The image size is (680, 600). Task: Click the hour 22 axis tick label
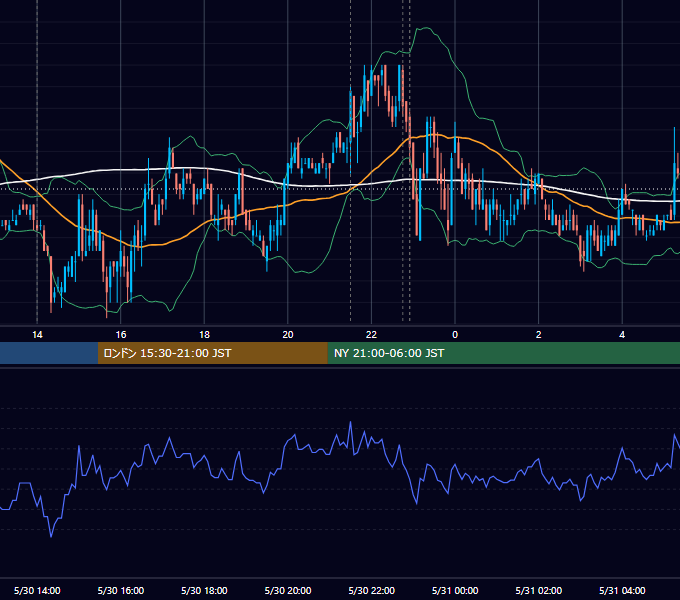coord(371,335)
